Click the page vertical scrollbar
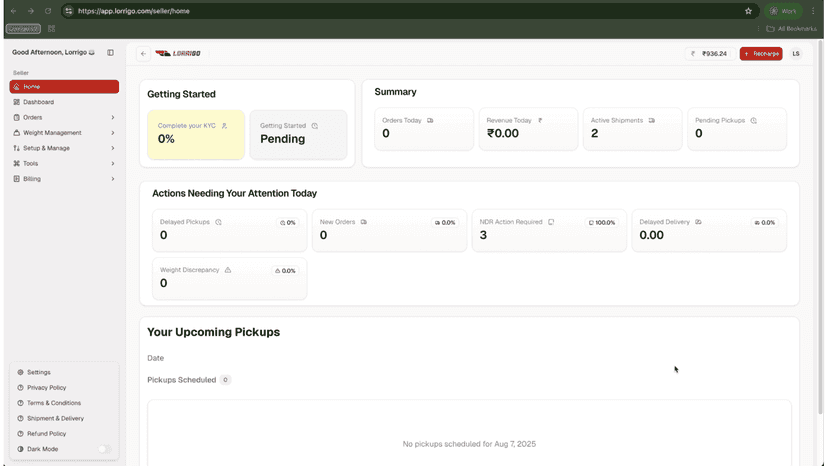 [x=820, y=227]
